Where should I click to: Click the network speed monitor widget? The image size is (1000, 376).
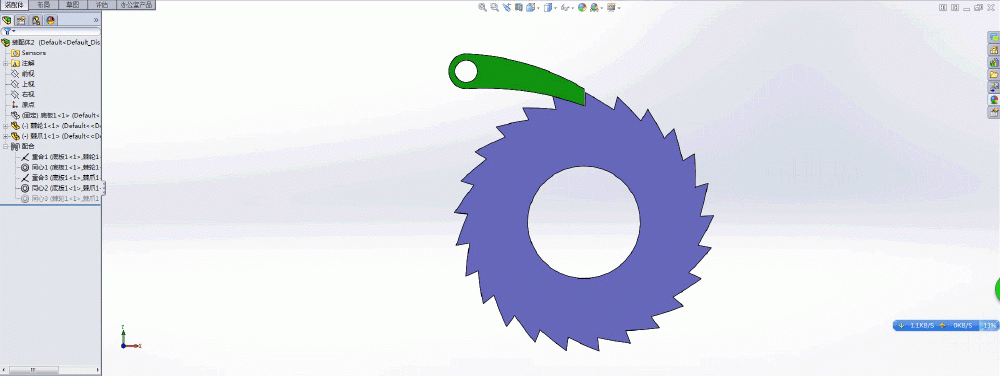click(946, 325)
